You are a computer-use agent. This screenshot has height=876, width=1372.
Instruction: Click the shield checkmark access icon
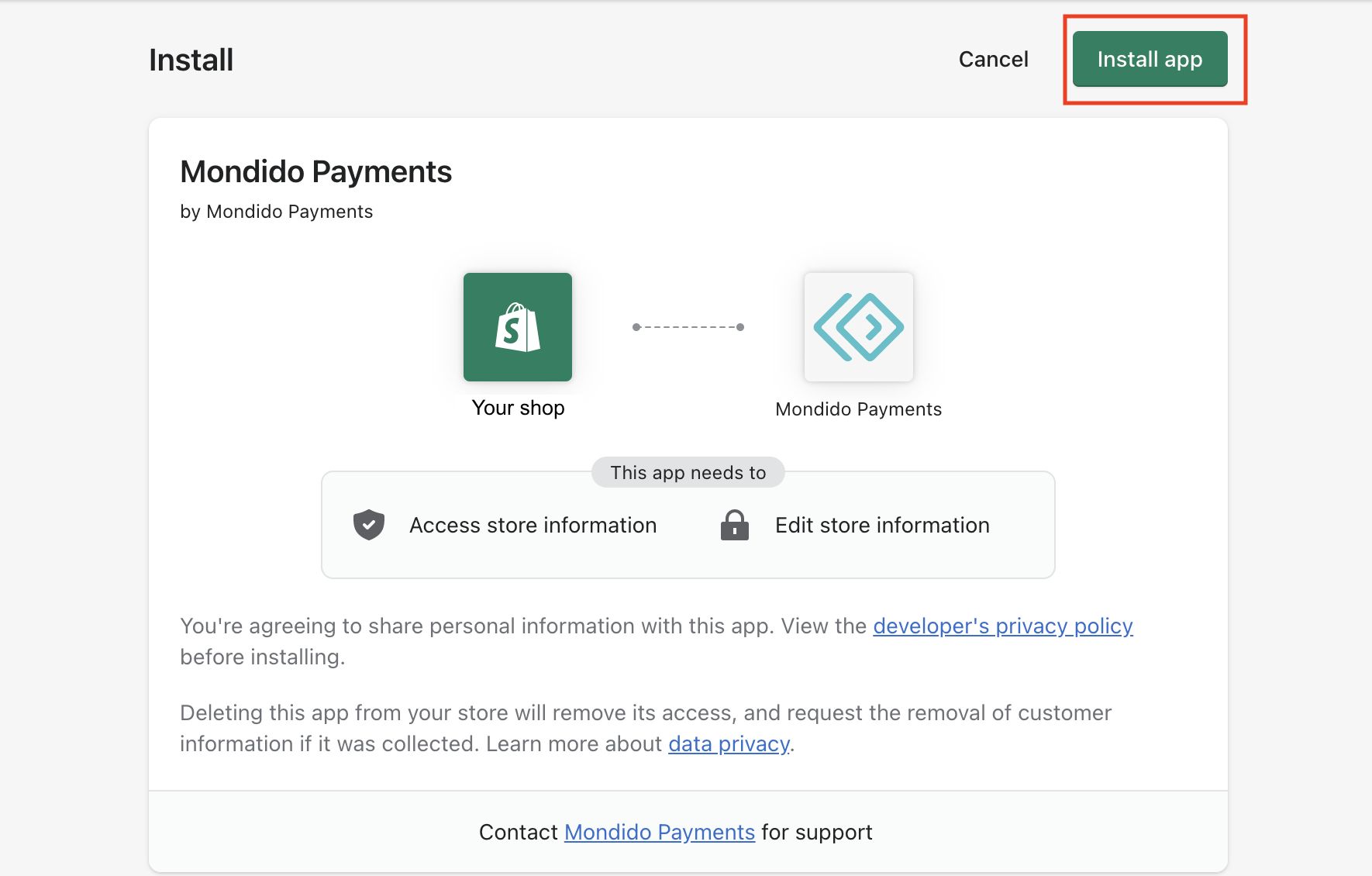pos(369,525)
